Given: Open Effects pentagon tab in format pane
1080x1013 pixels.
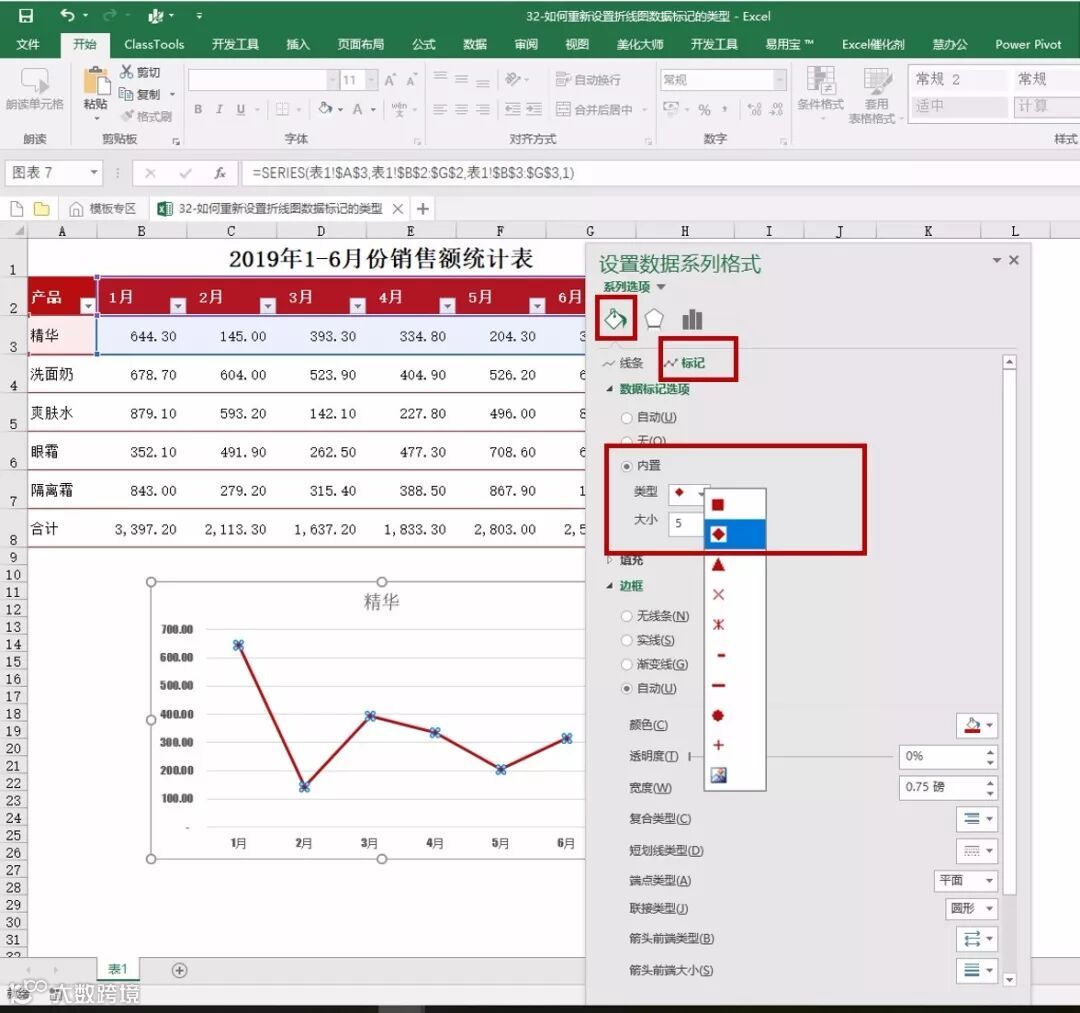Looking at the screenshot, I should (654, 319).
